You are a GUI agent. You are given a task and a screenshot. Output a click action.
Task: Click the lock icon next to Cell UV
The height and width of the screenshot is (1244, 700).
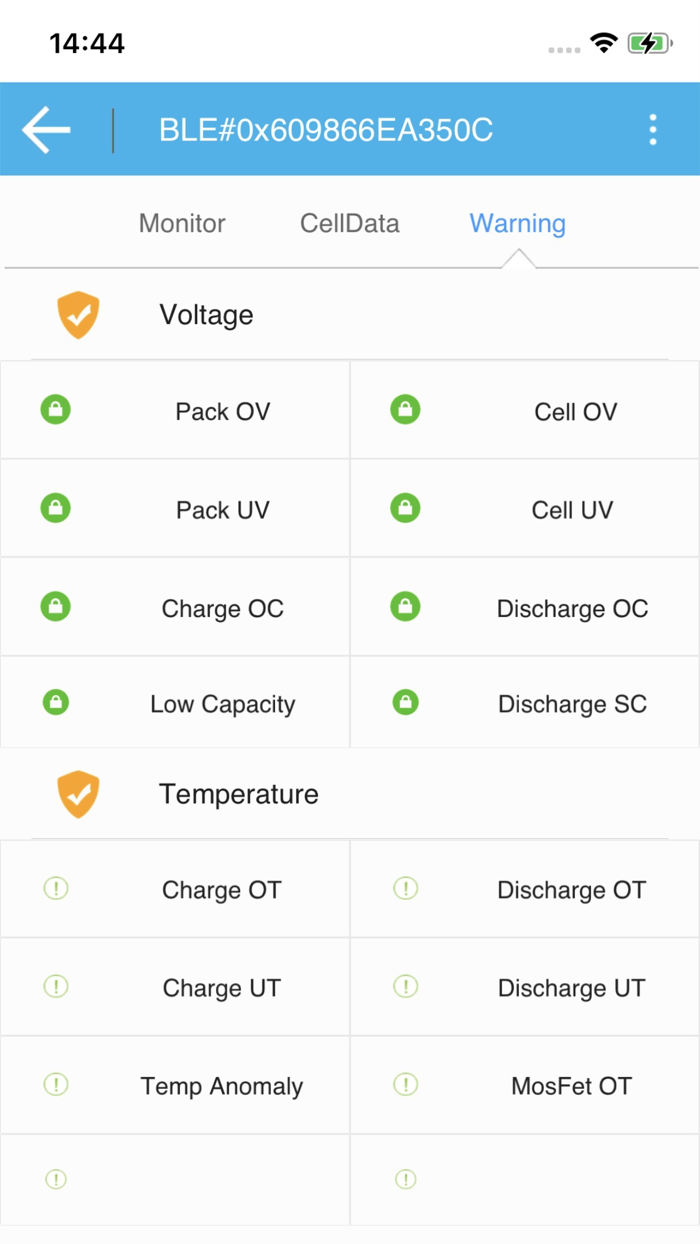pyautogui.click(x=403, y=507)
